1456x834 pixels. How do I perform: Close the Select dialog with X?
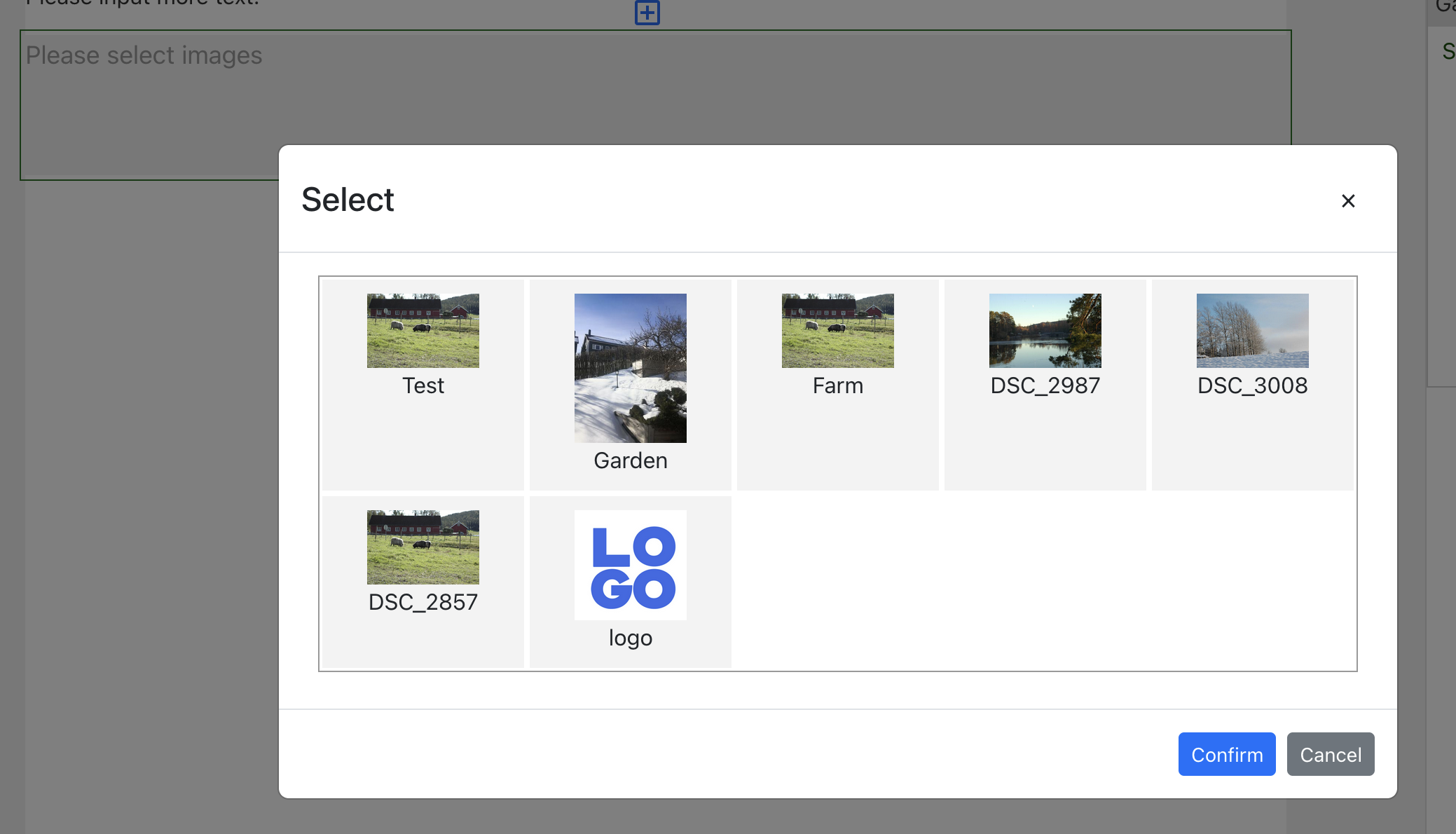[1347, 201]
